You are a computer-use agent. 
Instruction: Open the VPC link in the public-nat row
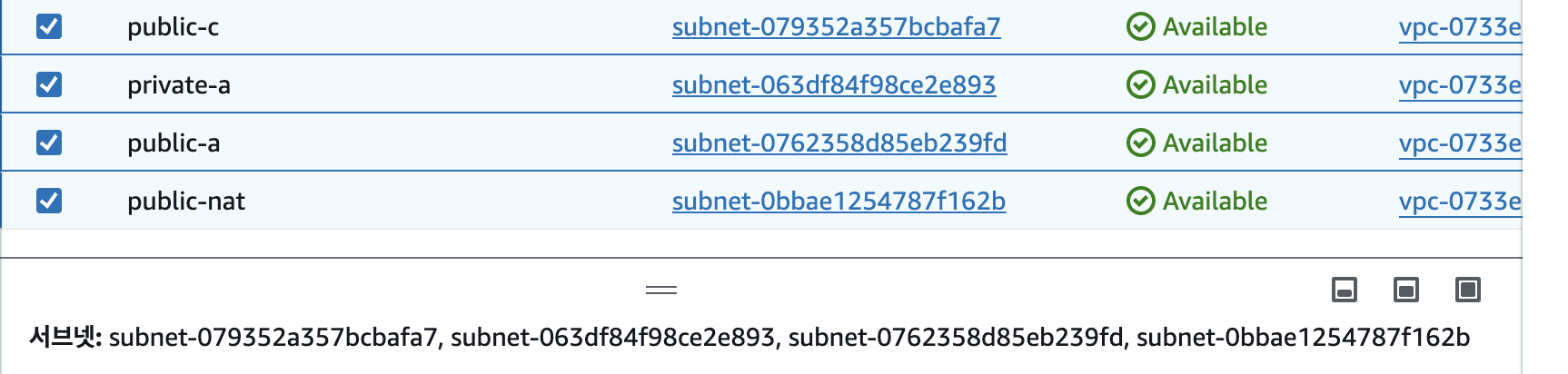[x=1460, y=202]
